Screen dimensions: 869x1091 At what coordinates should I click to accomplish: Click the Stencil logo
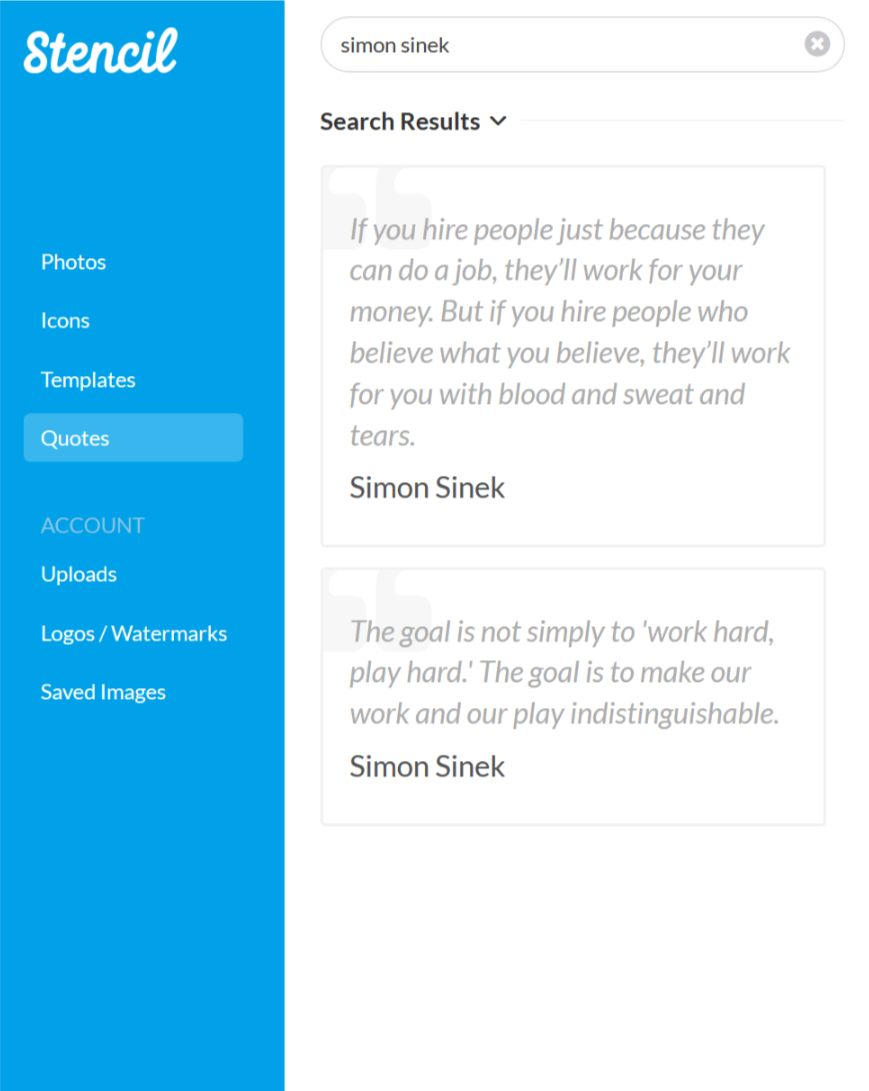pyautogui.click(x=100, y=51)
